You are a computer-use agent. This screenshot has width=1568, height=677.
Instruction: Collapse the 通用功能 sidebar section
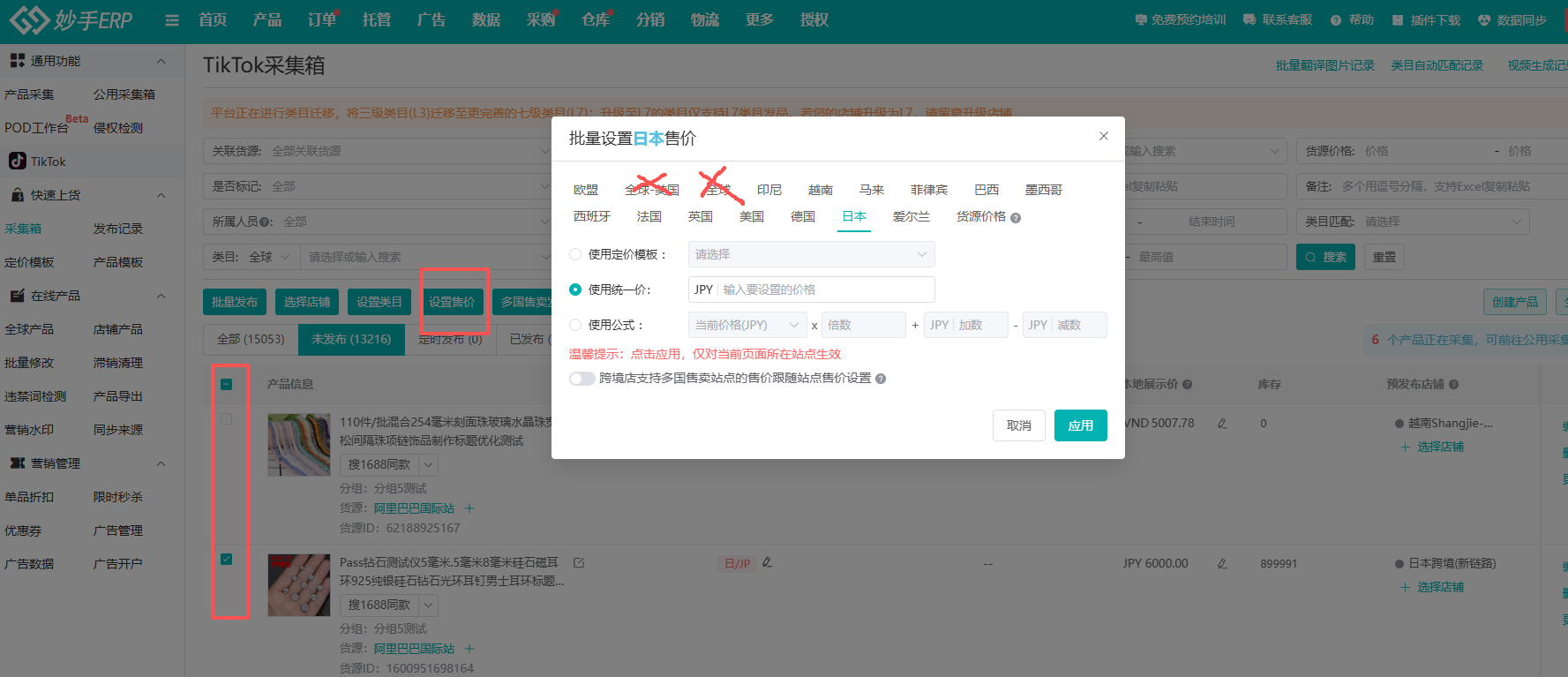point(161,61)
